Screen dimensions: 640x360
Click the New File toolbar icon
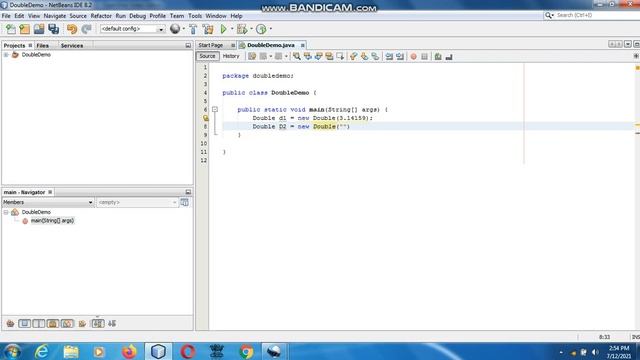point(11,29)
